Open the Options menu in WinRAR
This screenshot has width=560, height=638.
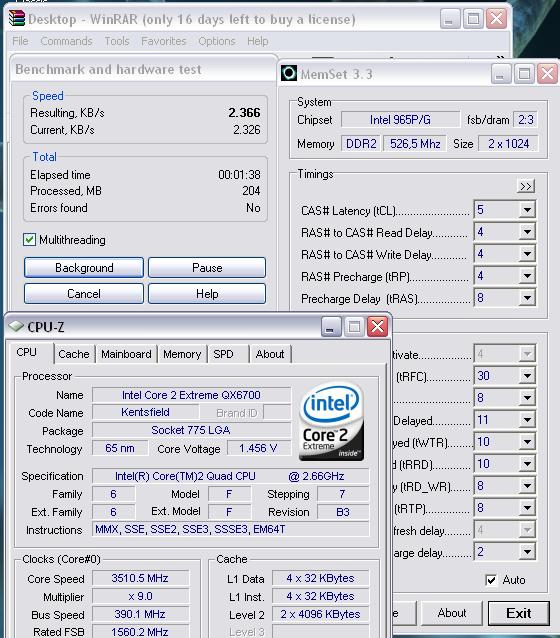(x=217, y=41)
